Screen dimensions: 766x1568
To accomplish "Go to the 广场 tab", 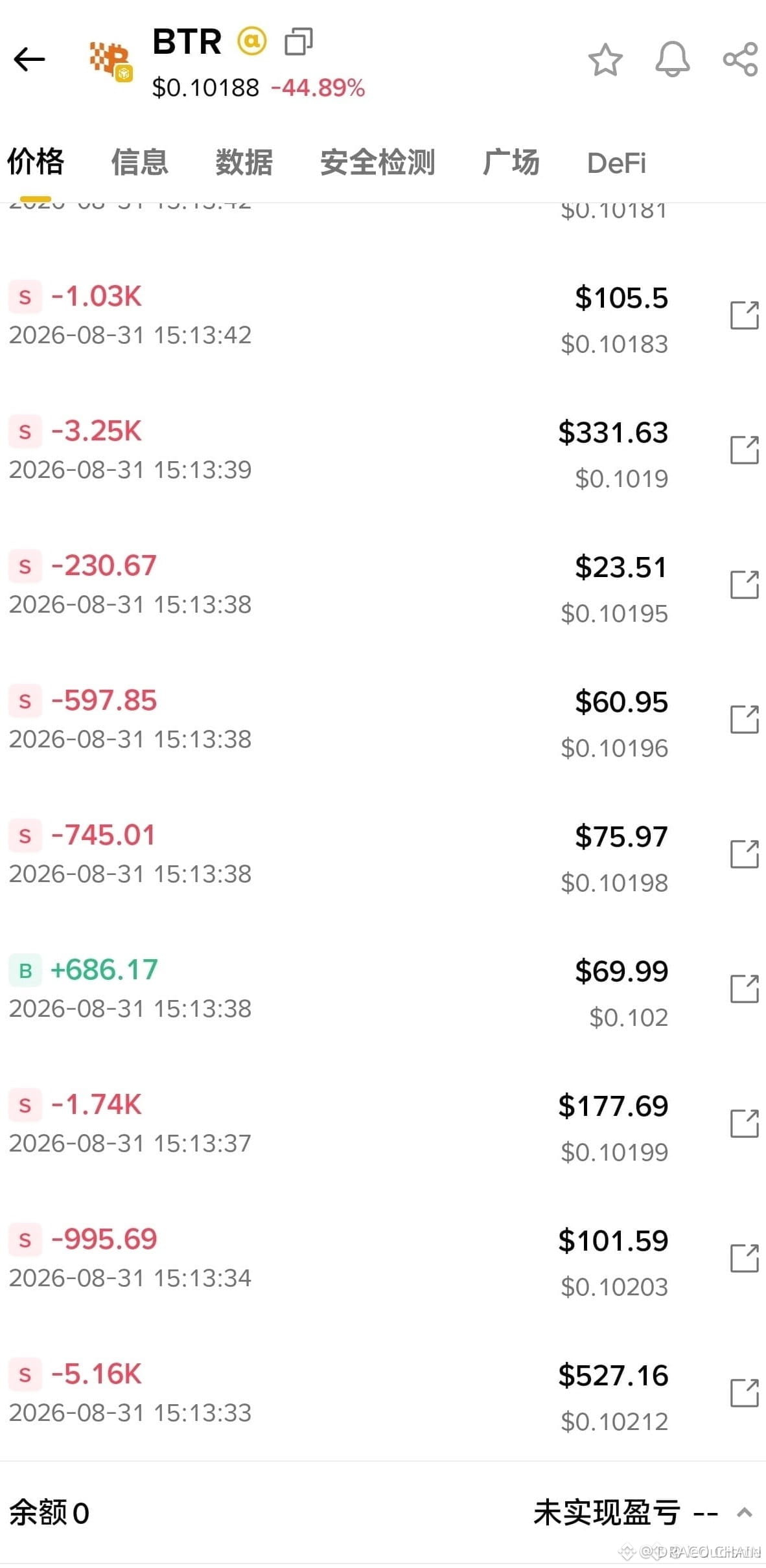I will (511, 162).
